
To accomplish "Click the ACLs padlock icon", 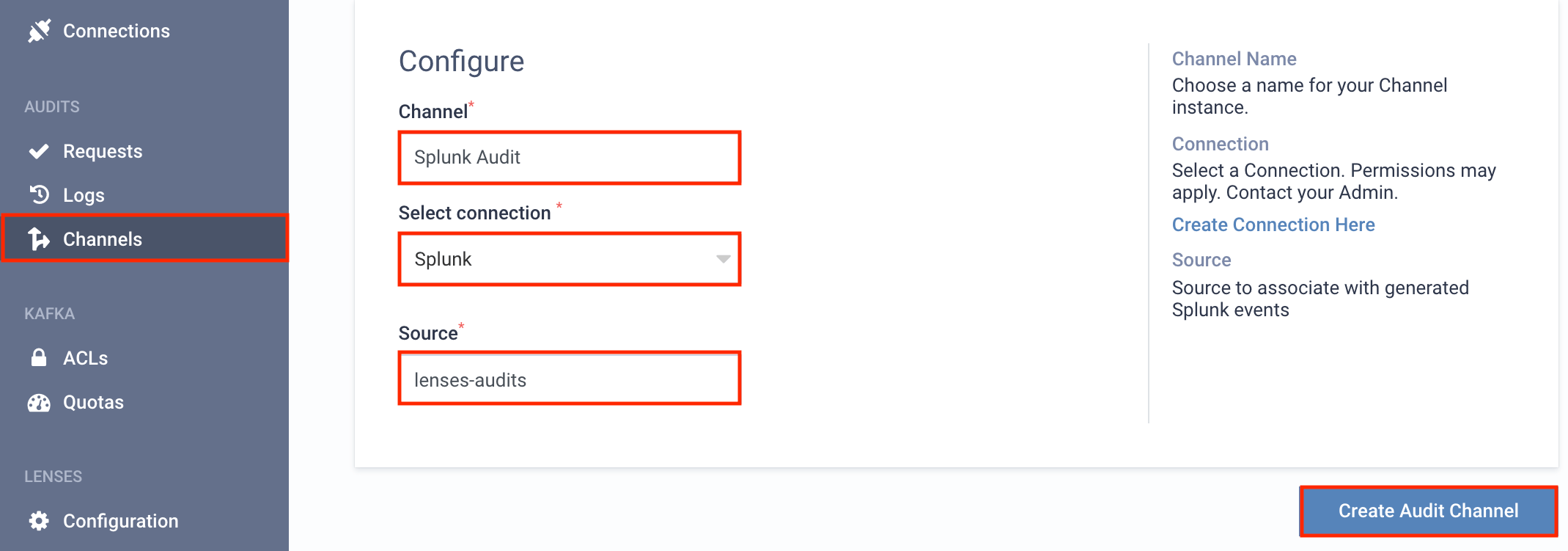I will tap(39, 357).
